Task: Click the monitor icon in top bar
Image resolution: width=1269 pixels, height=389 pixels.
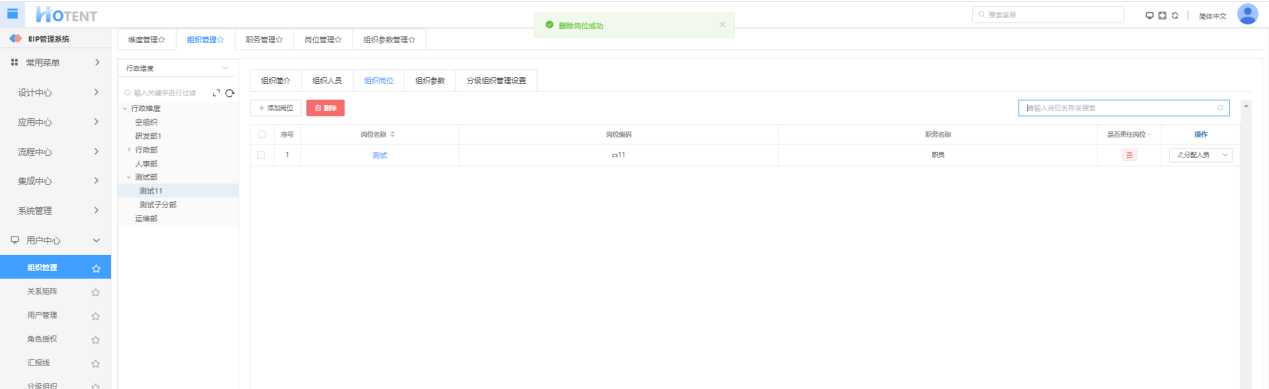Action: point(1150,15)
